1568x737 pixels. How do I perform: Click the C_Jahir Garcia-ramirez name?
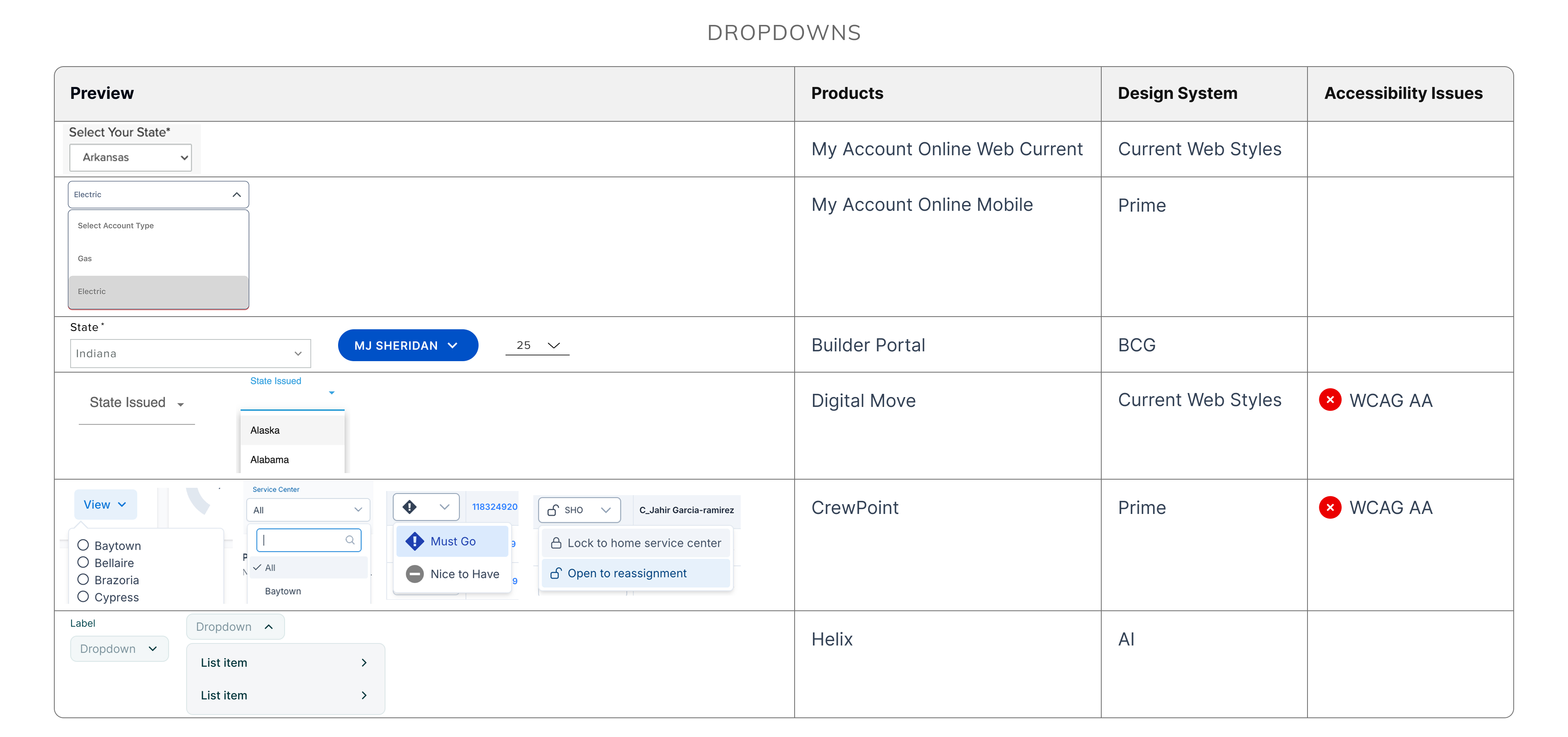point(686,510)
